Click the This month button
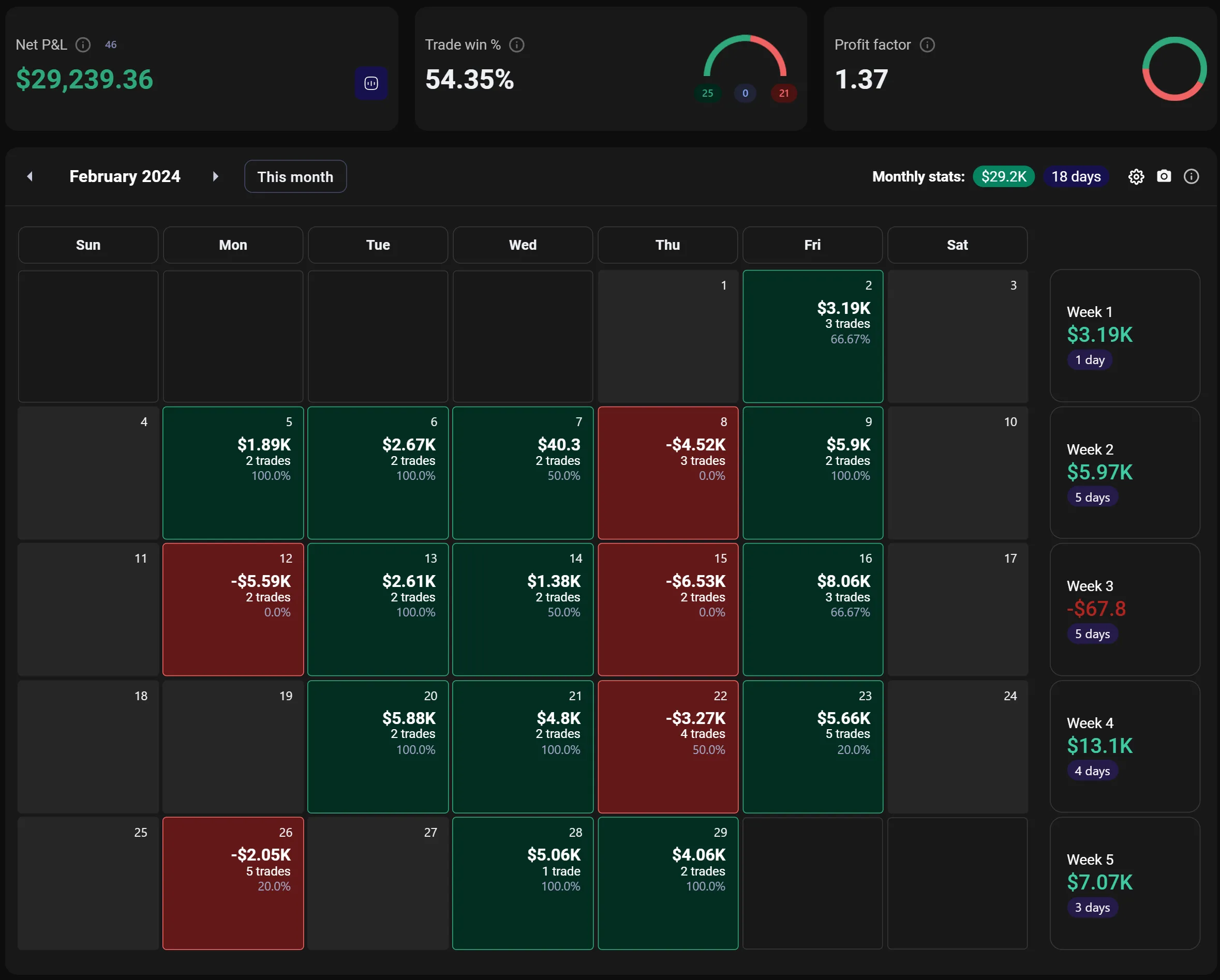Screen dimensions: 1220x980 [295, 176]
